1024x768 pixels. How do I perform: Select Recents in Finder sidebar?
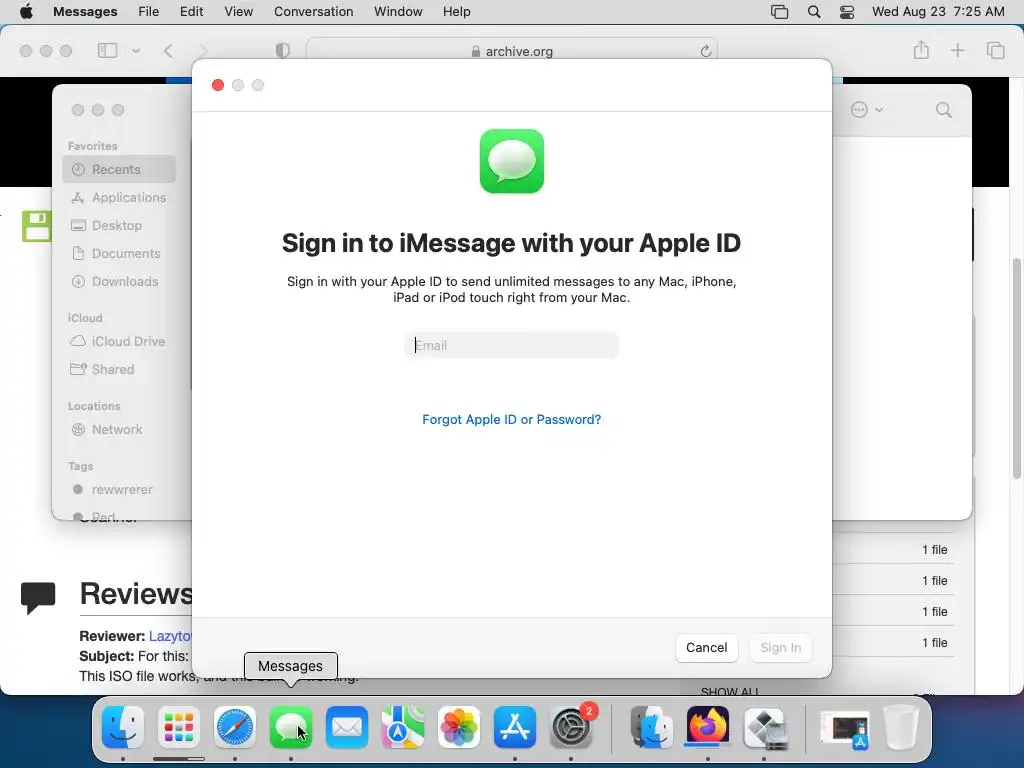coord(119,169)
